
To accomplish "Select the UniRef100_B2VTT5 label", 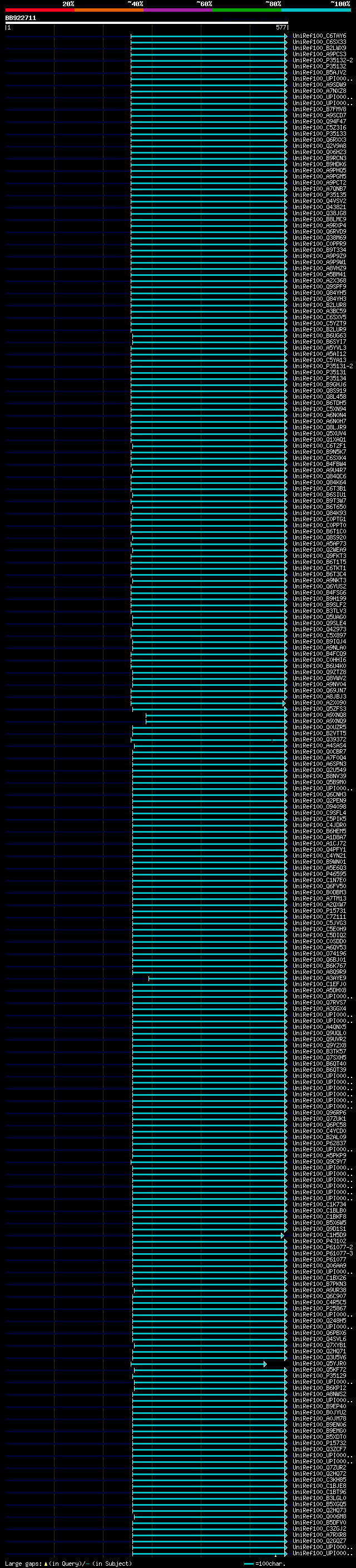I will click(319, 733).
